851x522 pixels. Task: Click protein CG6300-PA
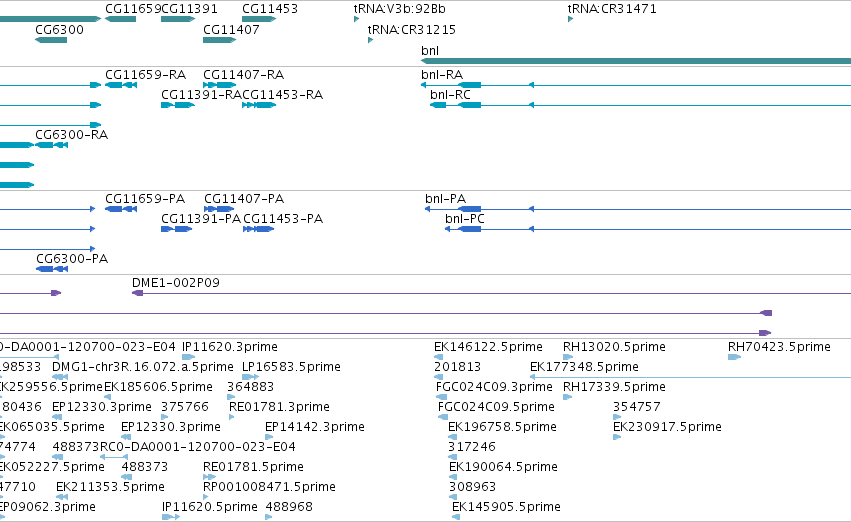pos(72,258)
